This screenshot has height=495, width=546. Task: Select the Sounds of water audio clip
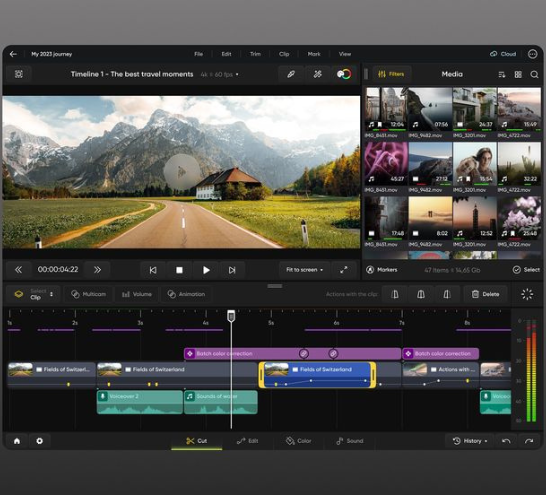[220, 402]
